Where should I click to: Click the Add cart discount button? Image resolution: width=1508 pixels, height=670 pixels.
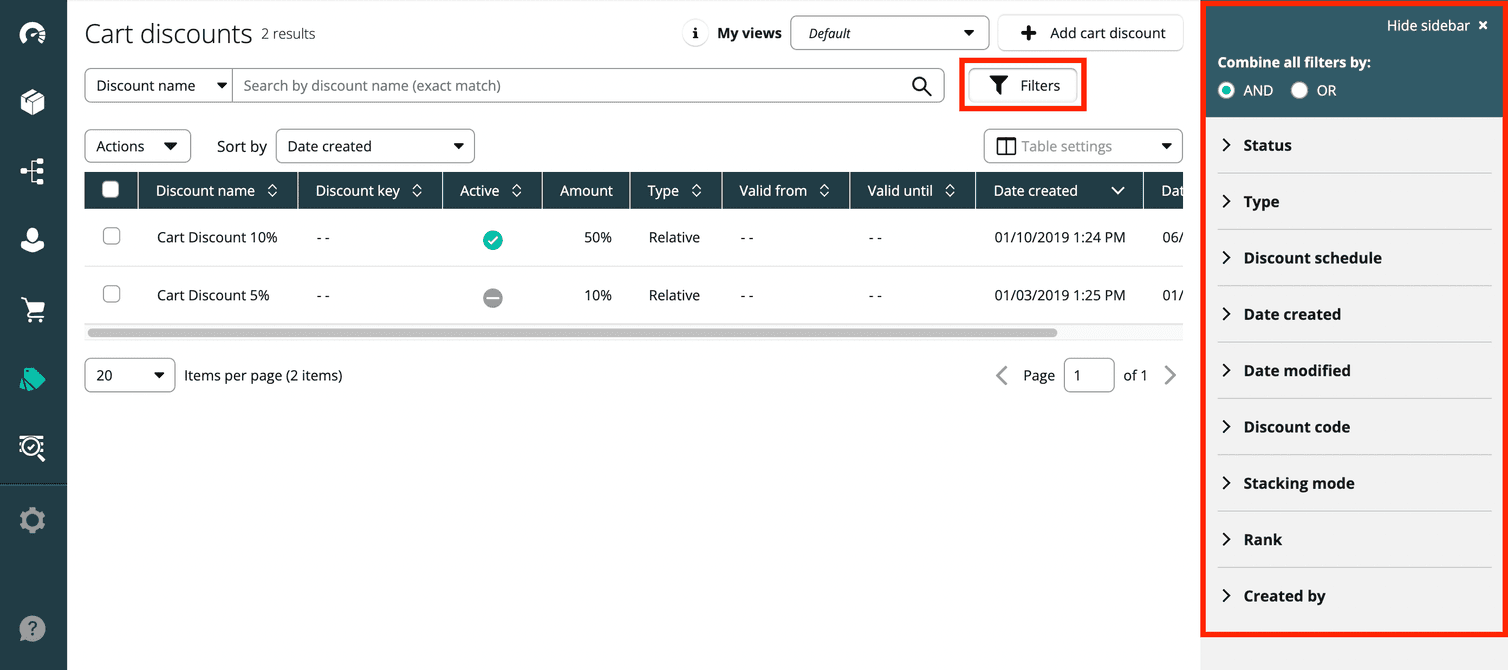click(x=1090, y=33)
